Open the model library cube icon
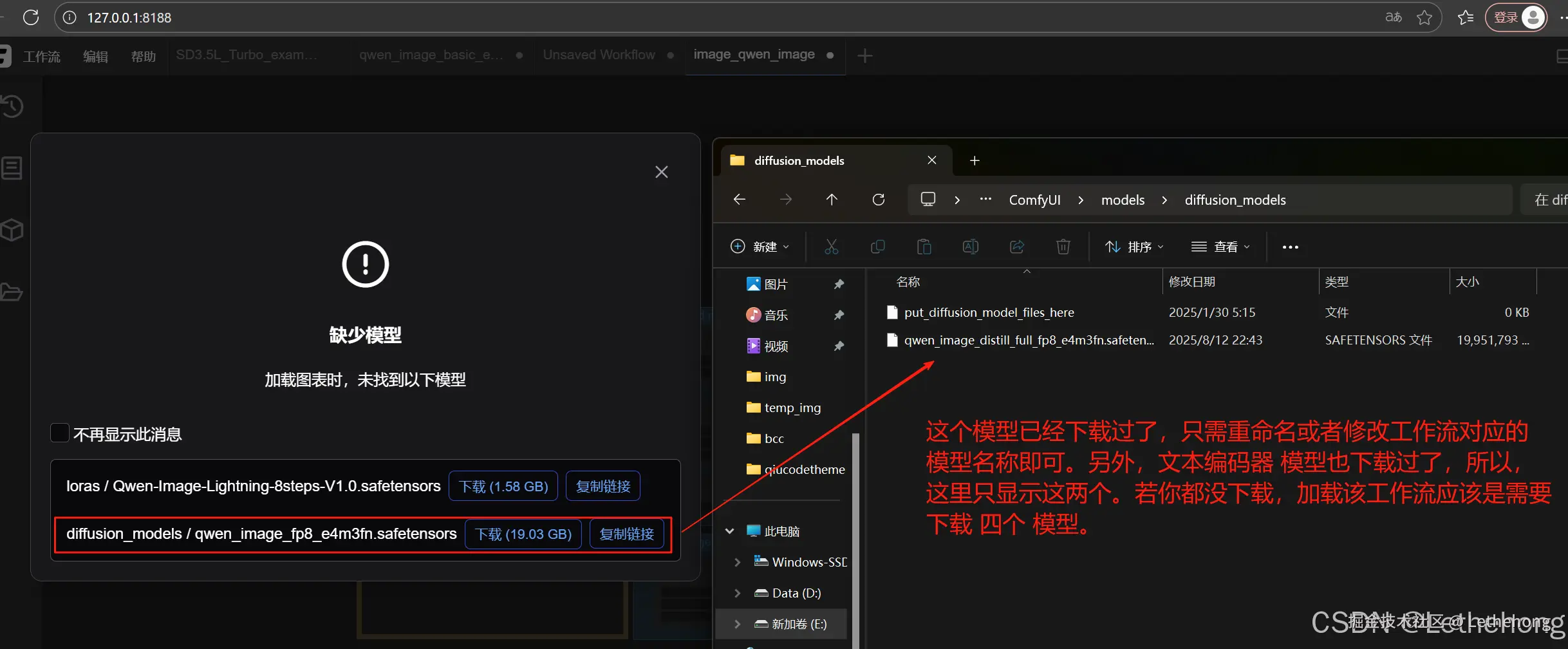Screen dimensions: 1568x649 pos(12,230)
